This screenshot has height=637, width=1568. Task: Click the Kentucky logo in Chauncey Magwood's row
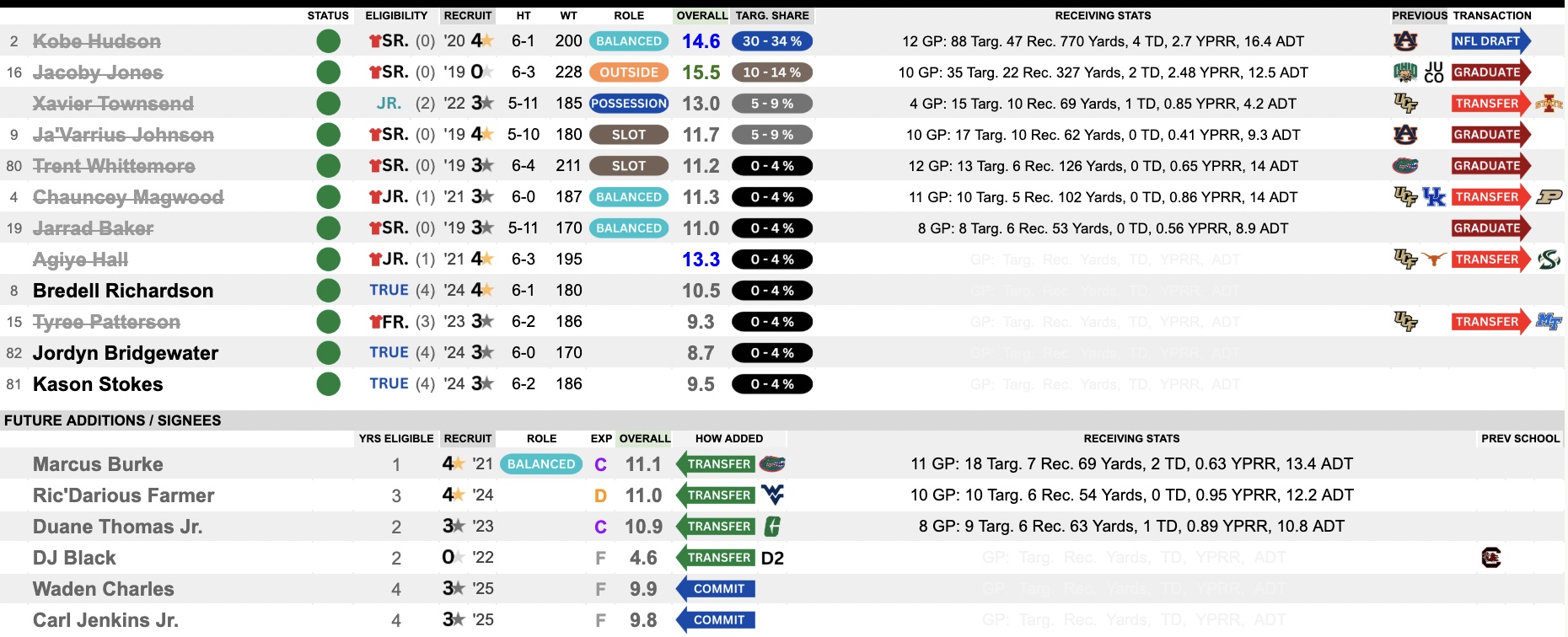point(1434,197)
